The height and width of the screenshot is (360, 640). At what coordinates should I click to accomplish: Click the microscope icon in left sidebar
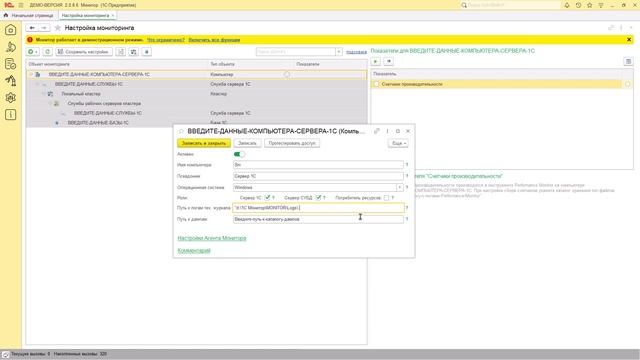(x=11, y=47)
